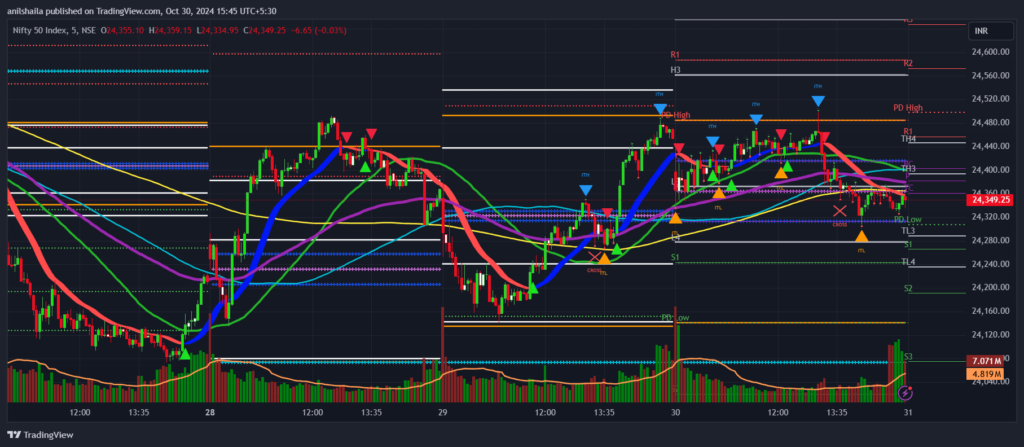This screenshot has width=1024, height=447.
Task: Click the H3 level label
Action: click(x=675, y=70)
